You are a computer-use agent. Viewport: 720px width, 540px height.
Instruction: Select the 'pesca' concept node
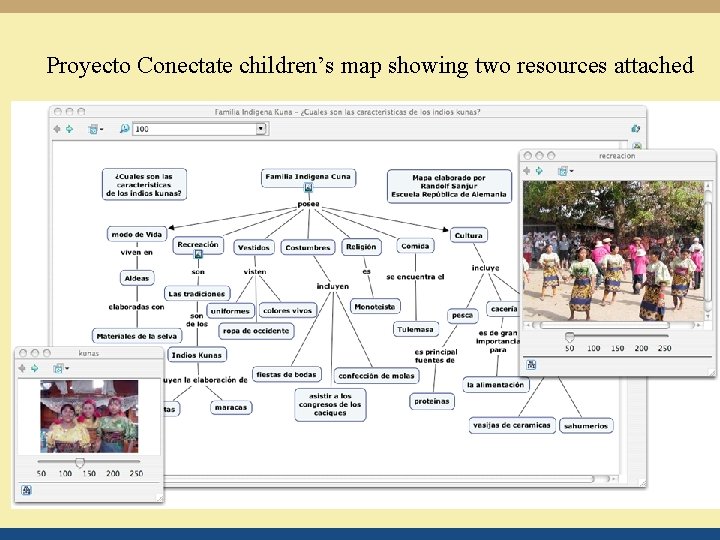click(462, 315)
